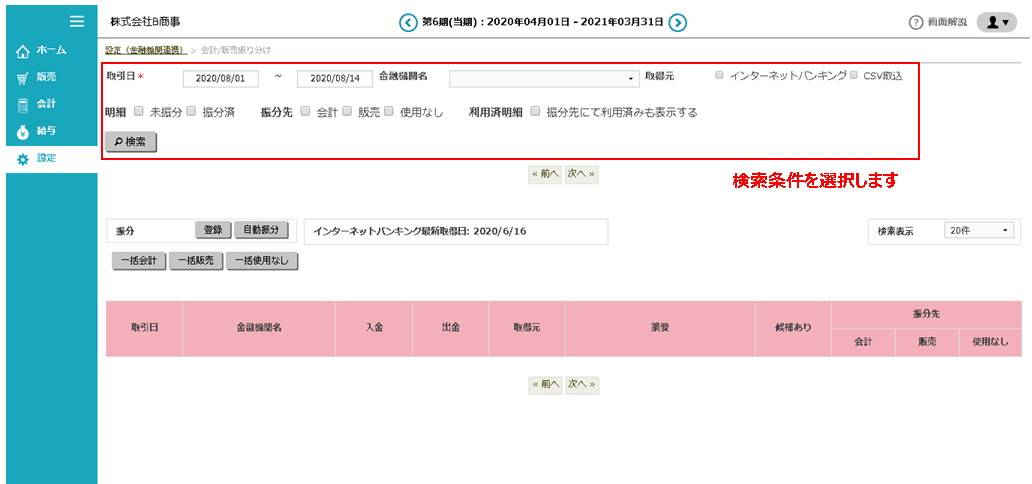The image size is (1032, 484).
Task: Tick the CSV取込 checkbox
Action: click(x=854, y=76)
